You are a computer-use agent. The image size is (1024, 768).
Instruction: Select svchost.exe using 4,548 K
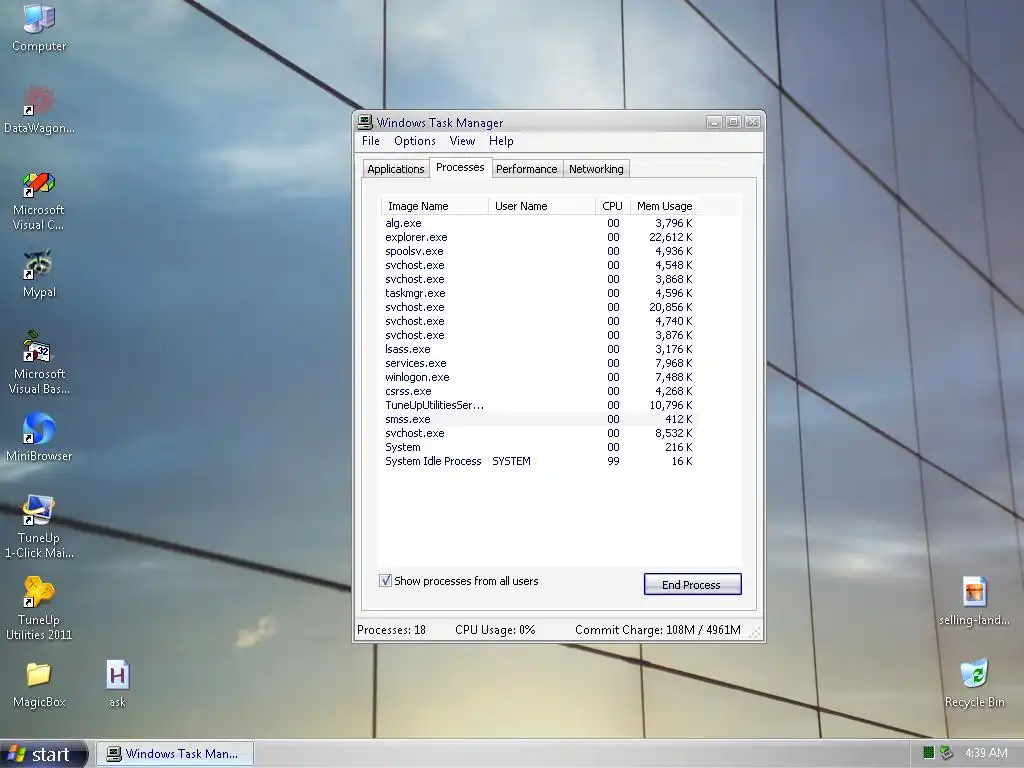click(x=539, y=265)
